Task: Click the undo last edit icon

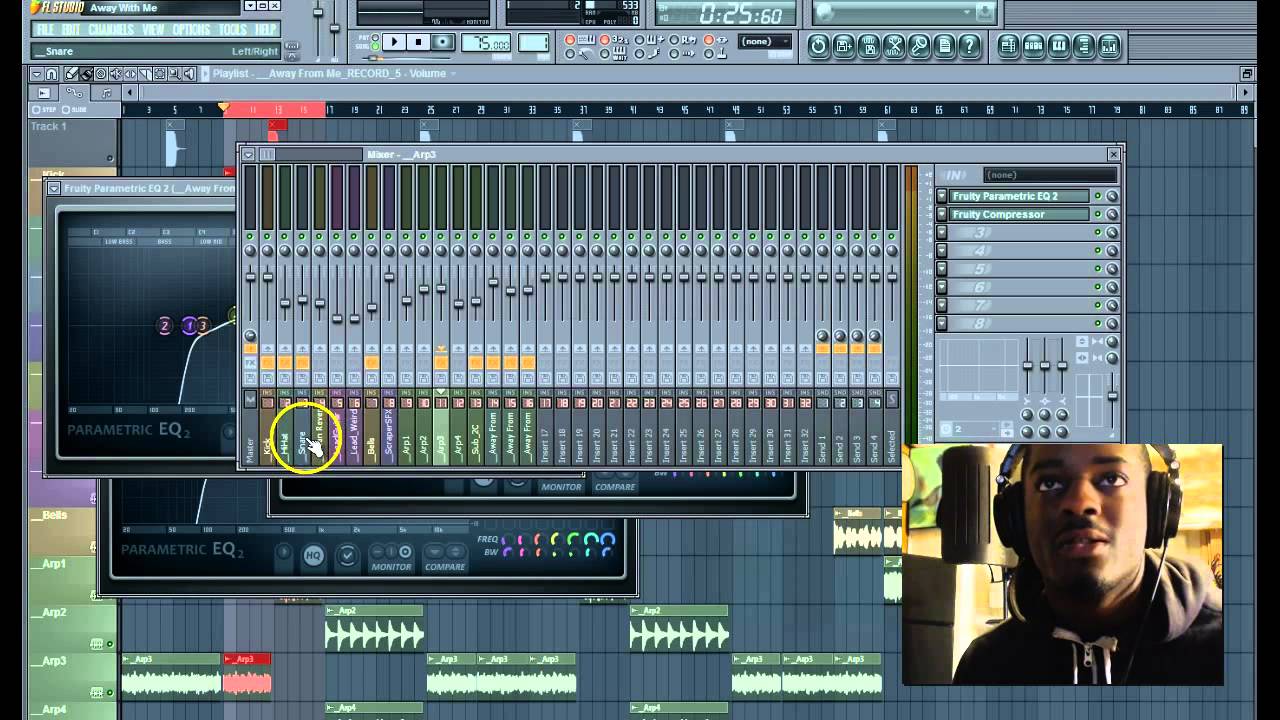Action: click(818, 46)
